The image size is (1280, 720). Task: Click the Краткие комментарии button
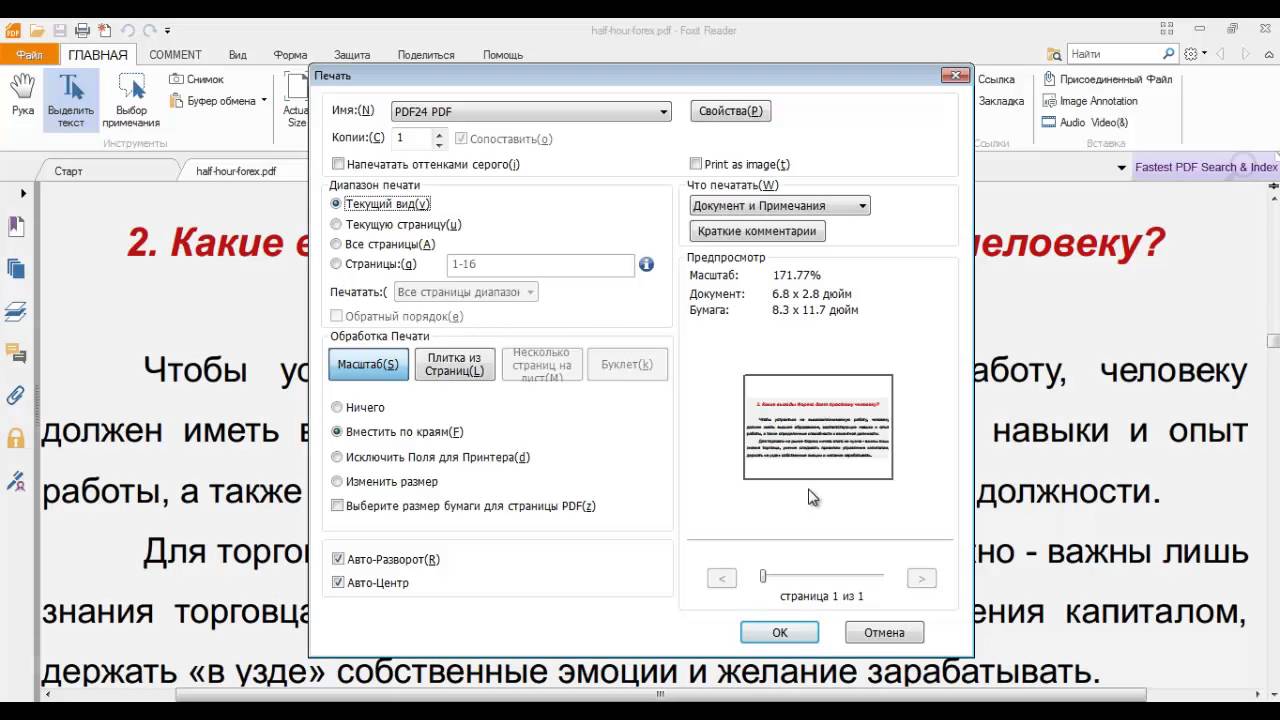coord(757,231)
